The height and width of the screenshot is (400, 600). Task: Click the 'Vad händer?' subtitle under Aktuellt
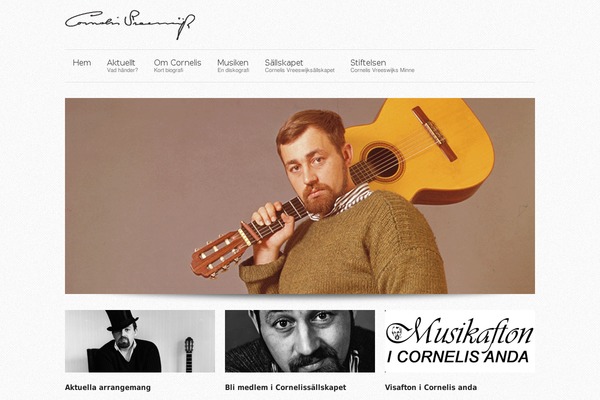point(122,70)
